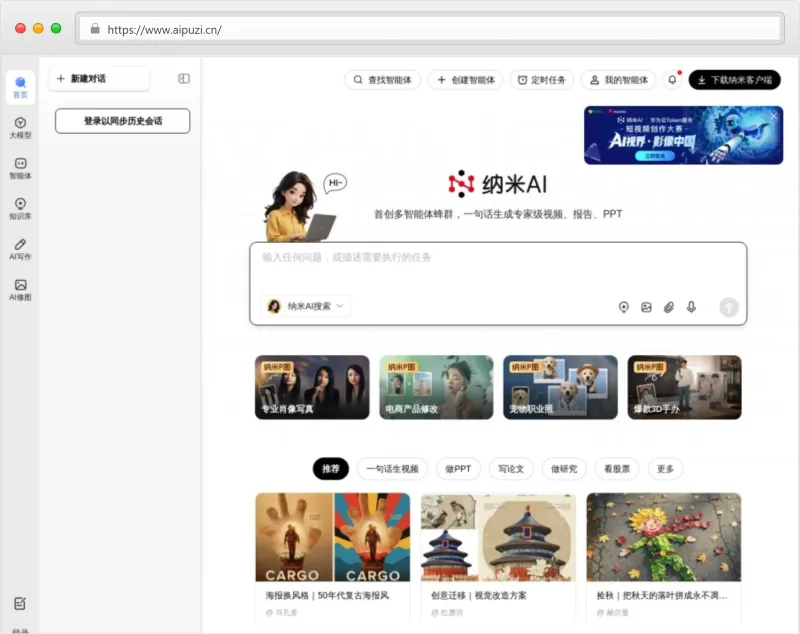
Task: Click title 创意迁移 | 视觉改造方案
Action: 479,595
